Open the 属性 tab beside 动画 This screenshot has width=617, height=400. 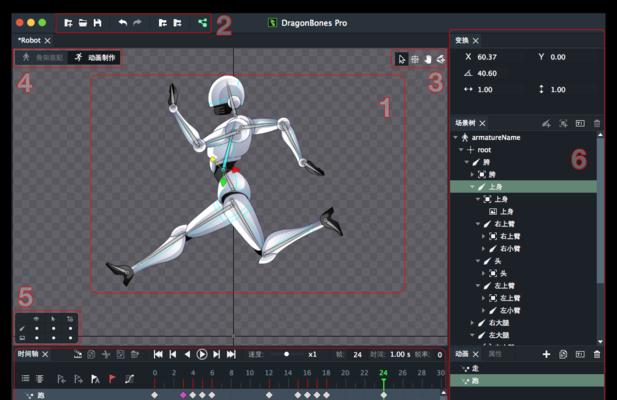pyautogui.click(x=495, y=354)
